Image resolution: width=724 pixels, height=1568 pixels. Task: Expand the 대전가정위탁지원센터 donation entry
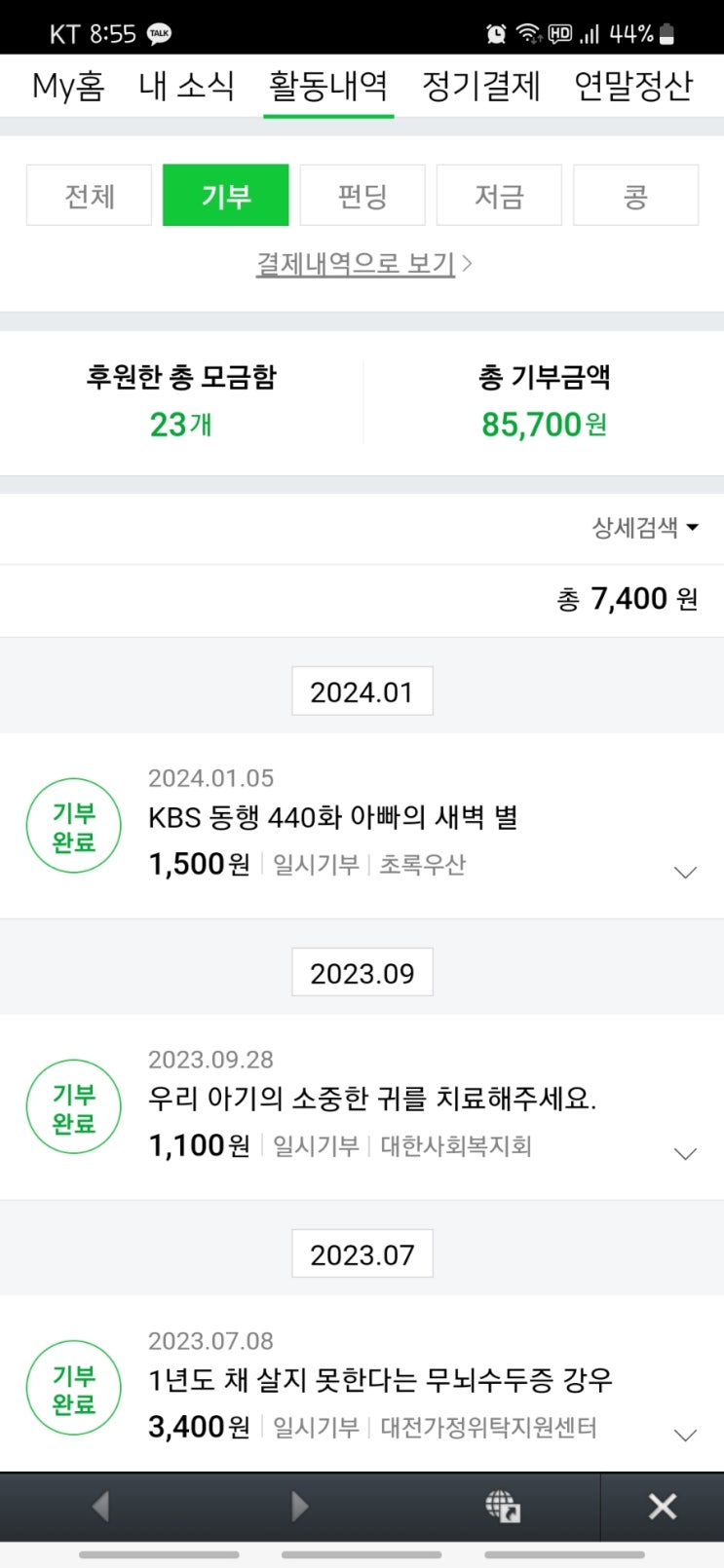click(686, 1436)
